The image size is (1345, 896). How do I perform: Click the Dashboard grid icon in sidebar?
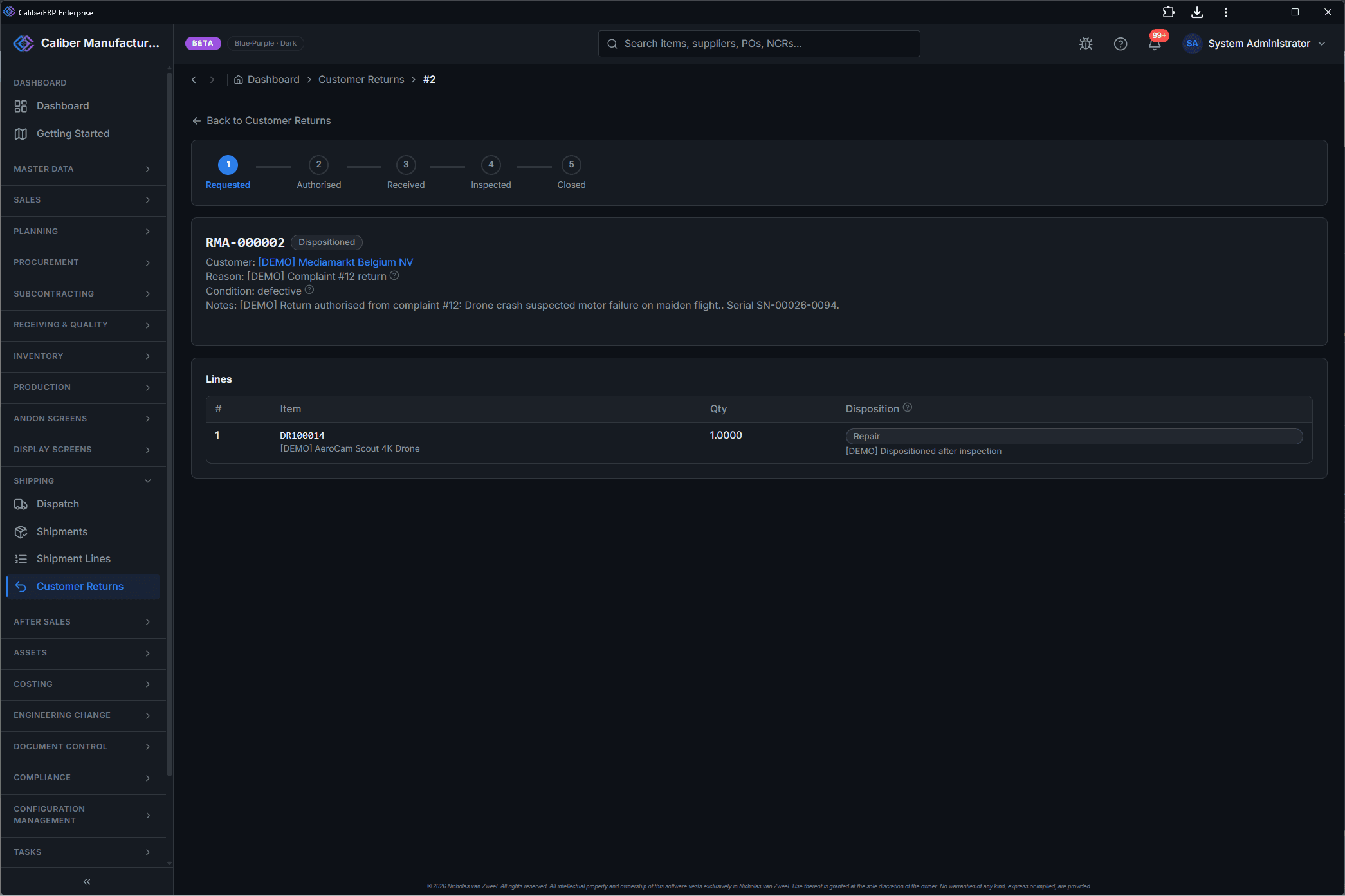coord(21,106)
